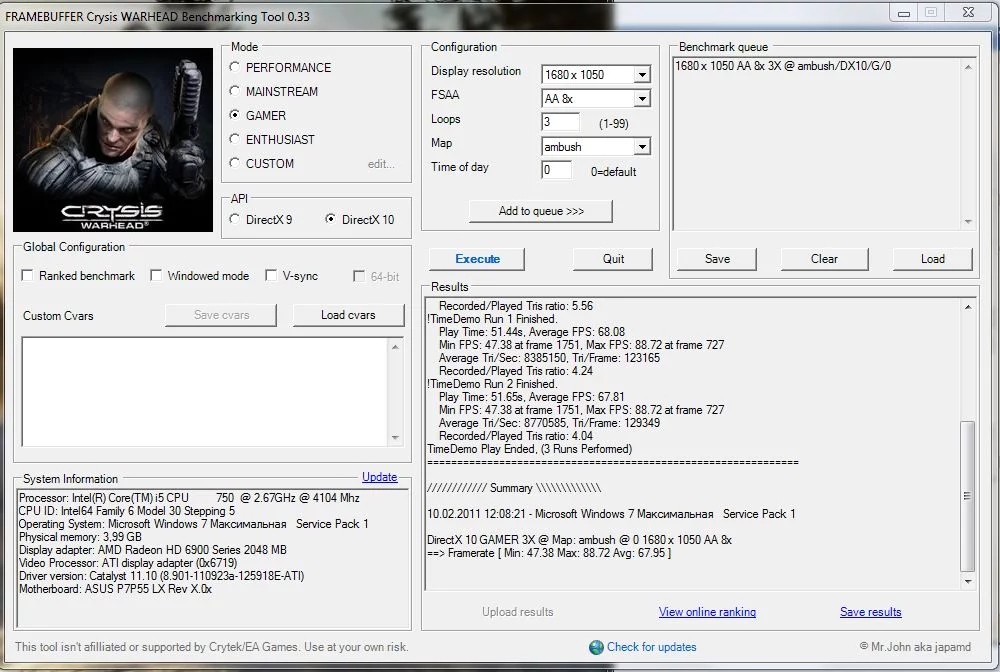Open the View online ranking link
Image resolution: width=1000 pixels, height=672 pixels.
(x=707, y=612)
